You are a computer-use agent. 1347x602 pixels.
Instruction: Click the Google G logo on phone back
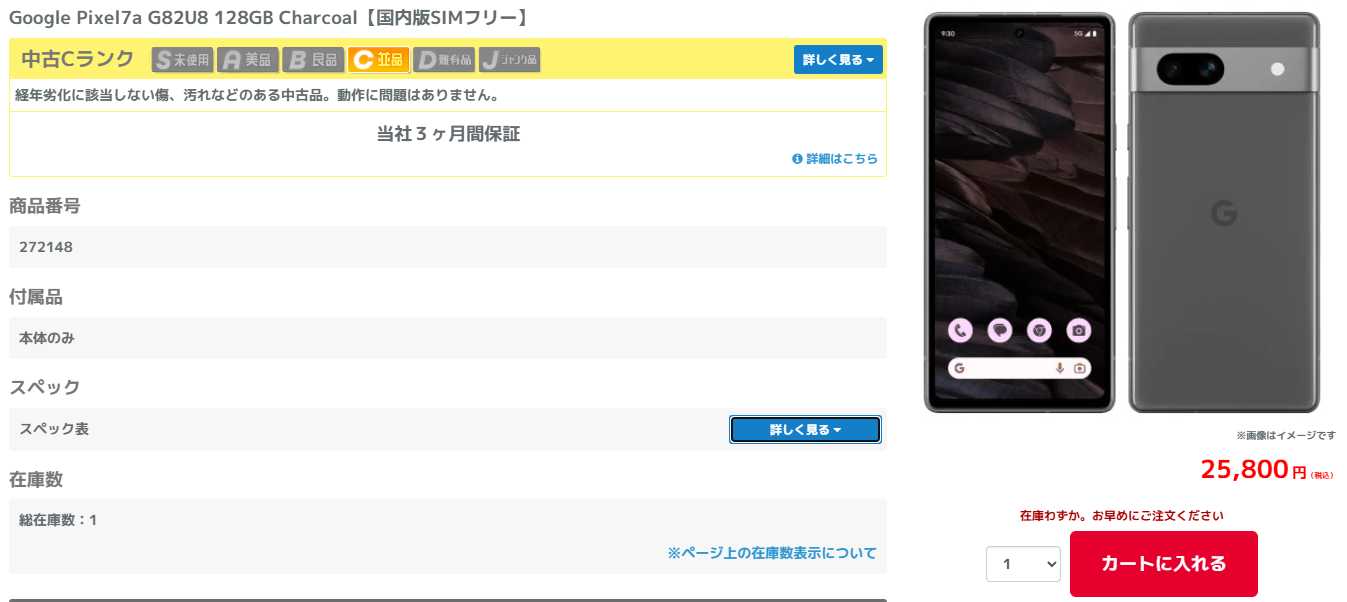pyautogui.click(x=1223, y=213)
